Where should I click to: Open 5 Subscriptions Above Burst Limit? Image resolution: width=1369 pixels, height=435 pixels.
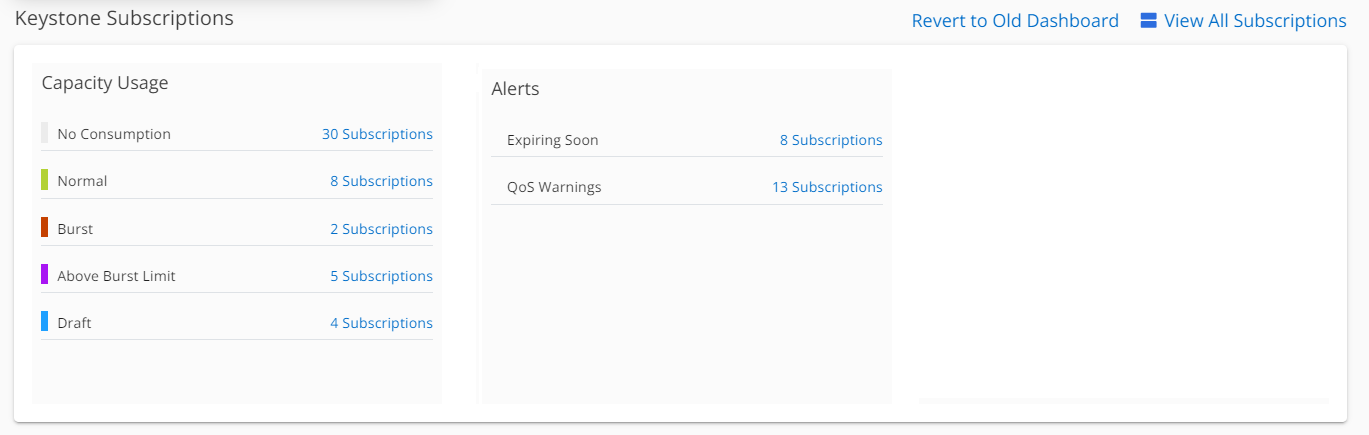381,276
